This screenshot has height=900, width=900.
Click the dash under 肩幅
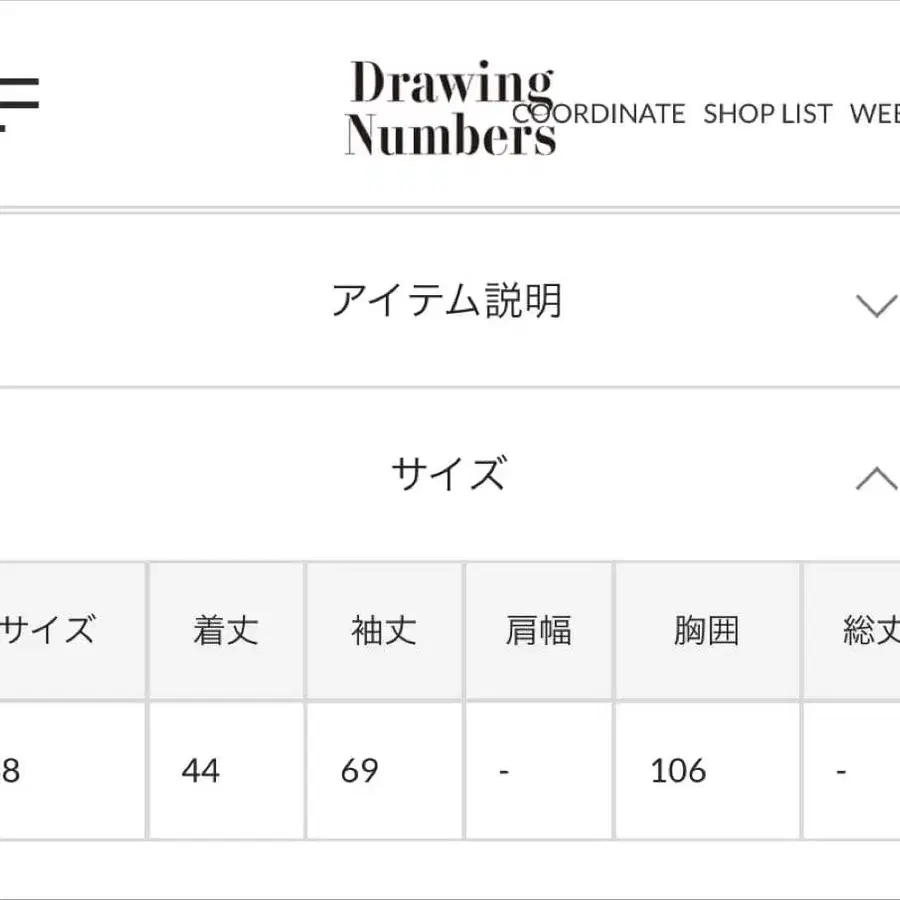504,771
